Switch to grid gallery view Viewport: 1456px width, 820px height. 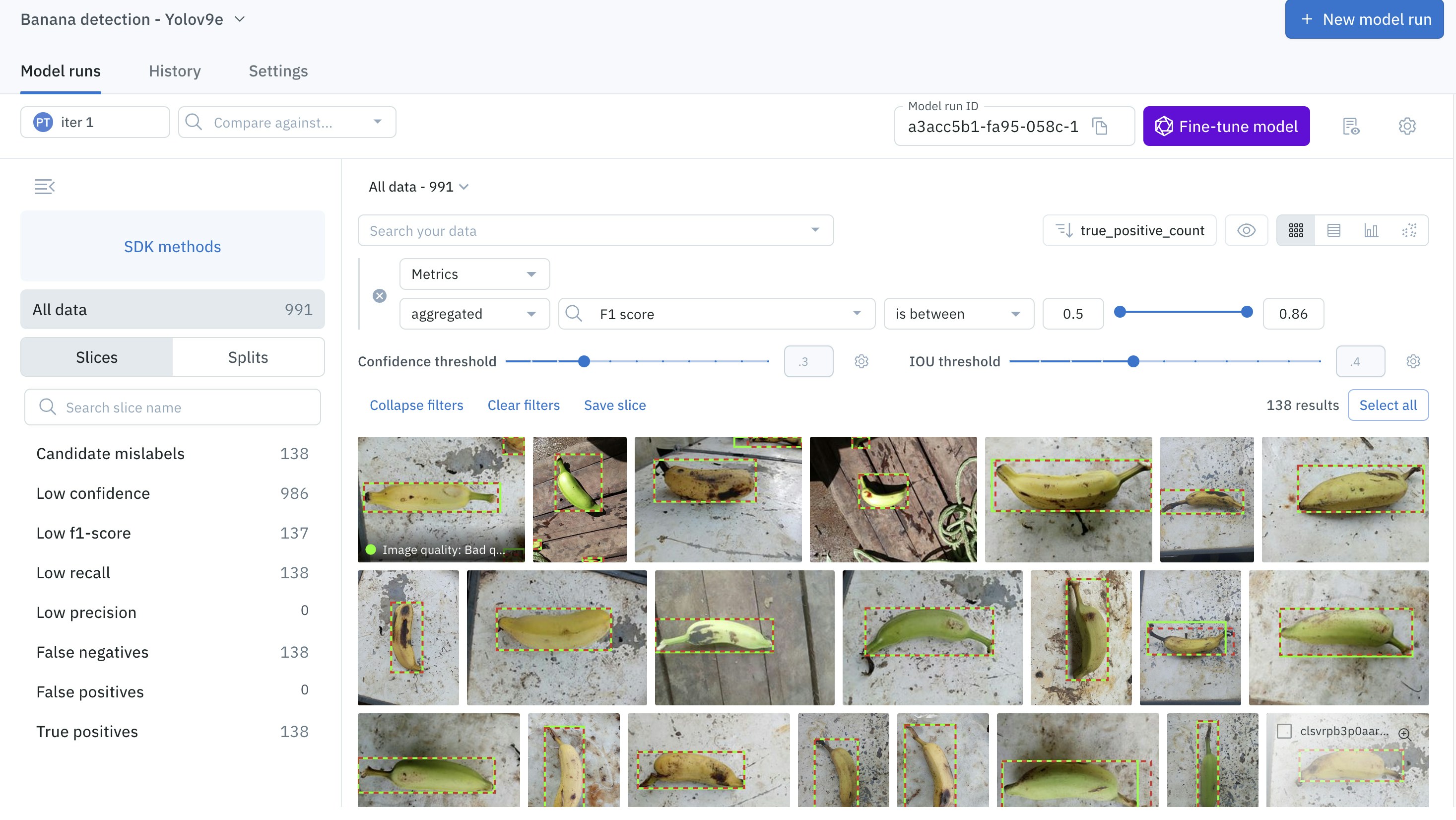[1296, 230]
